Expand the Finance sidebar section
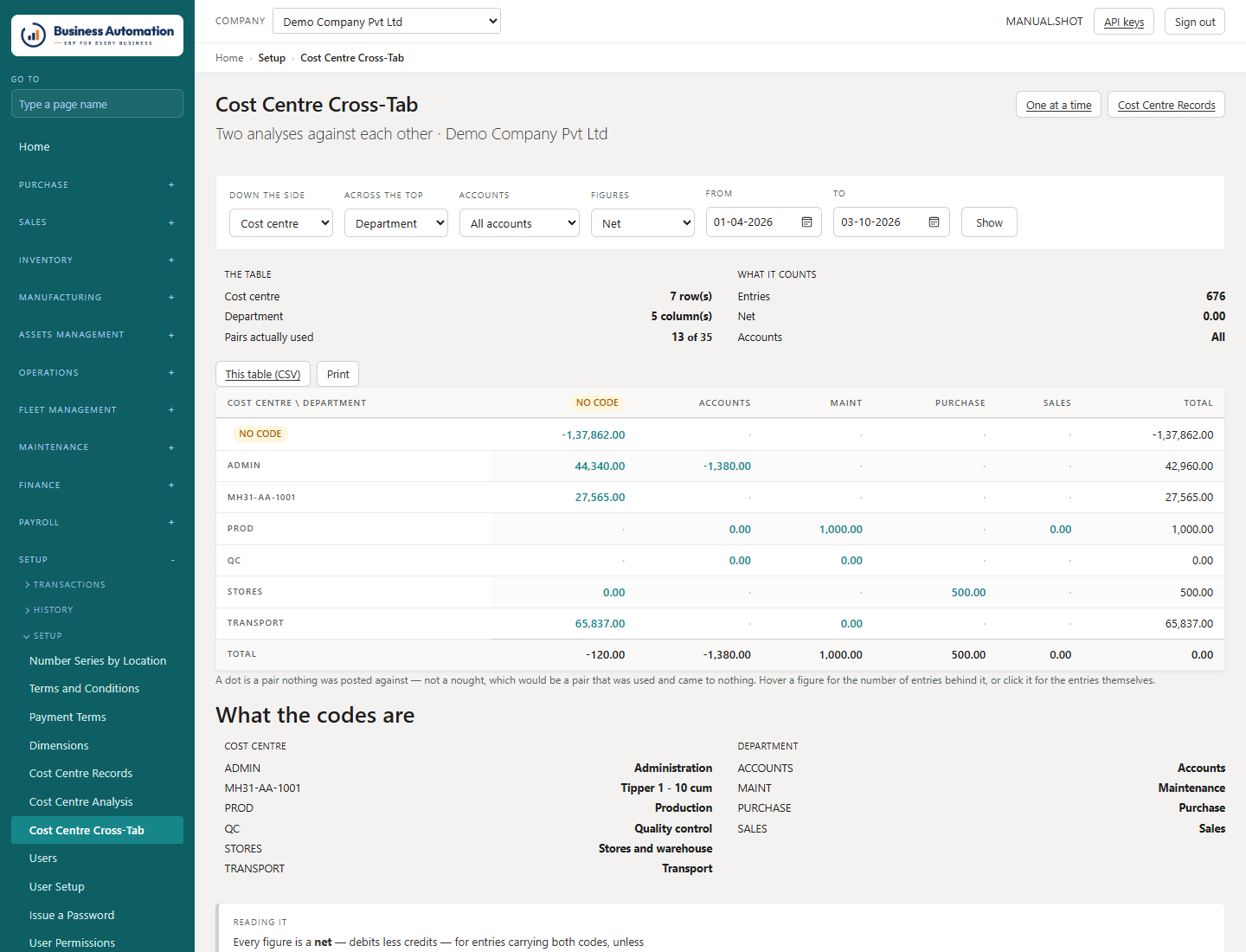 97,485
